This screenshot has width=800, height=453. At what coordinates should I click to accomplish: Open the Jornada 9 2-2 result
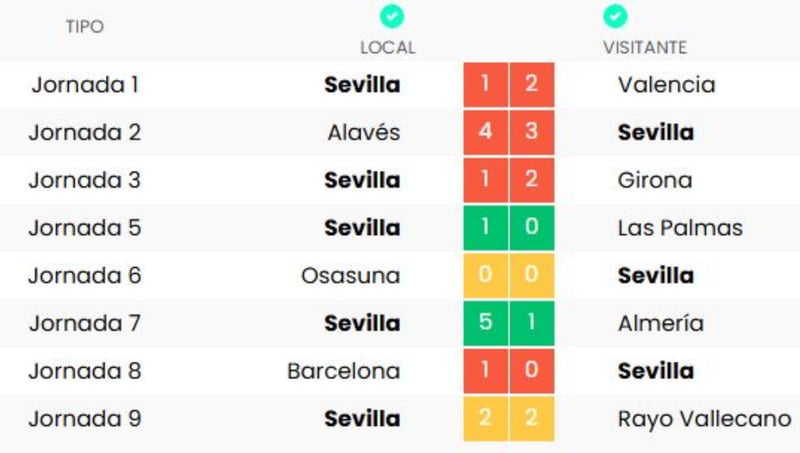[x=508, y=419]
